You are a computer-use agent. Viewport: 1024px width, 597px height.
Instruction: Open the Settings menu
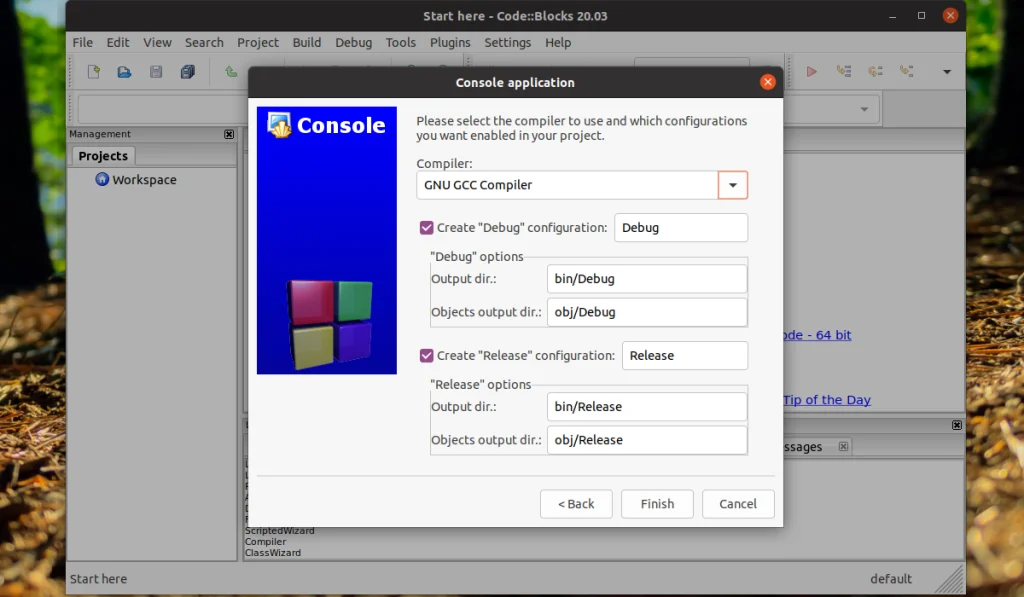click(507, 42)
